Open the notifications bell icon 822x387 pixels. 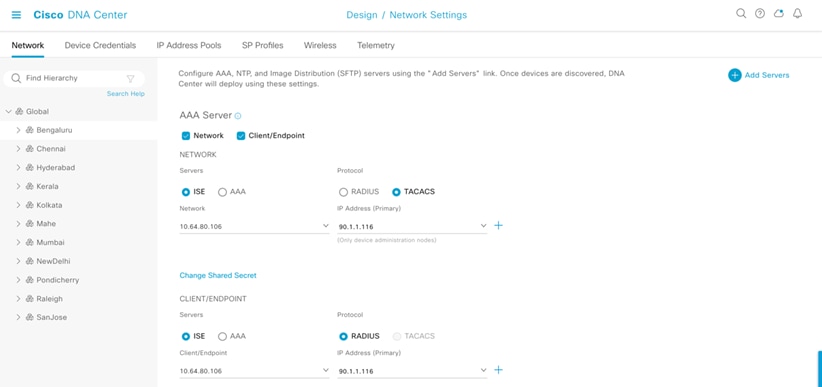pyautogui.click(x=797, y=14)
